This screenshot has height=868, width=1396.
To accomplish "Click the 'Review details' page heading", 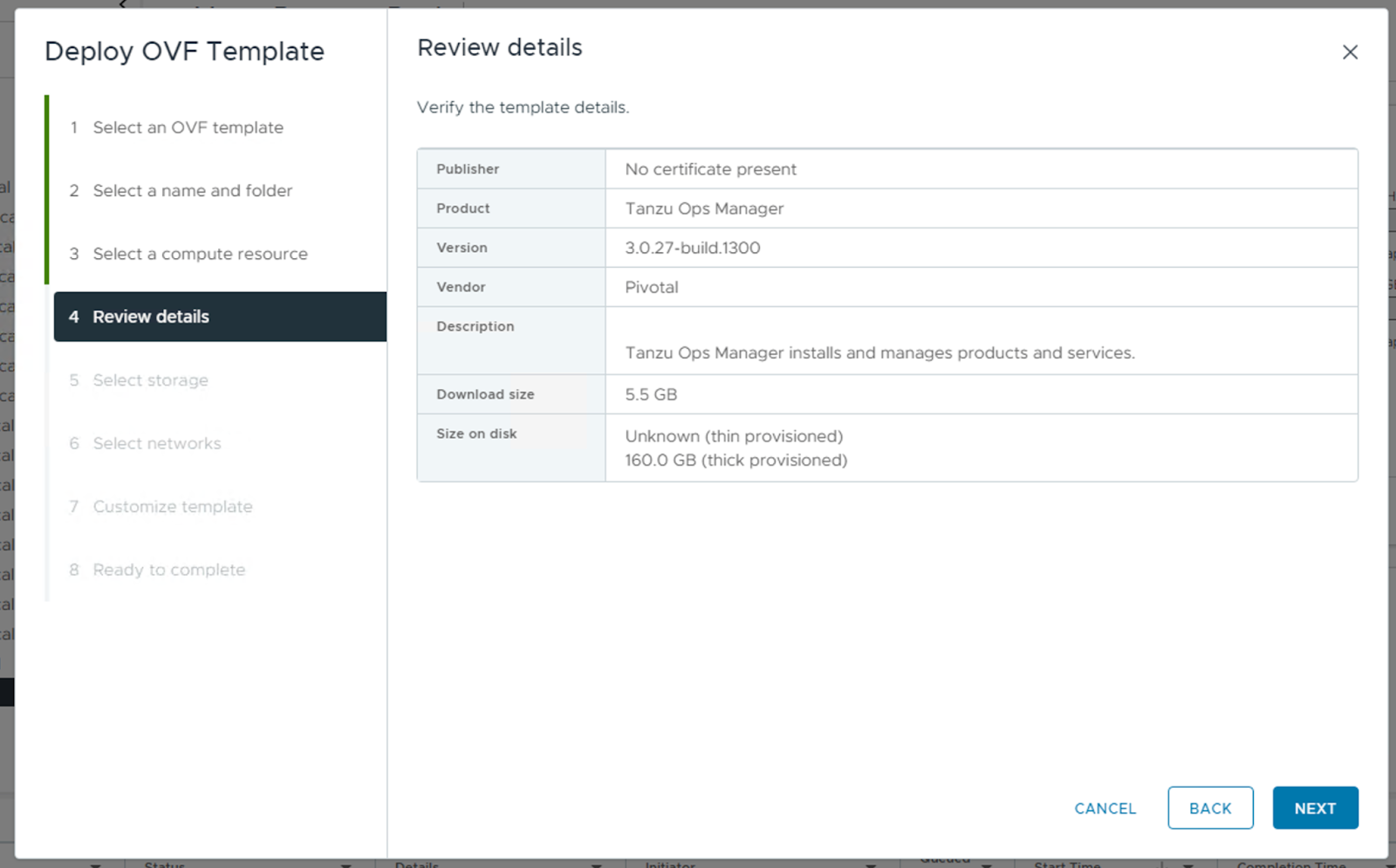I will [x=499, y=48].
